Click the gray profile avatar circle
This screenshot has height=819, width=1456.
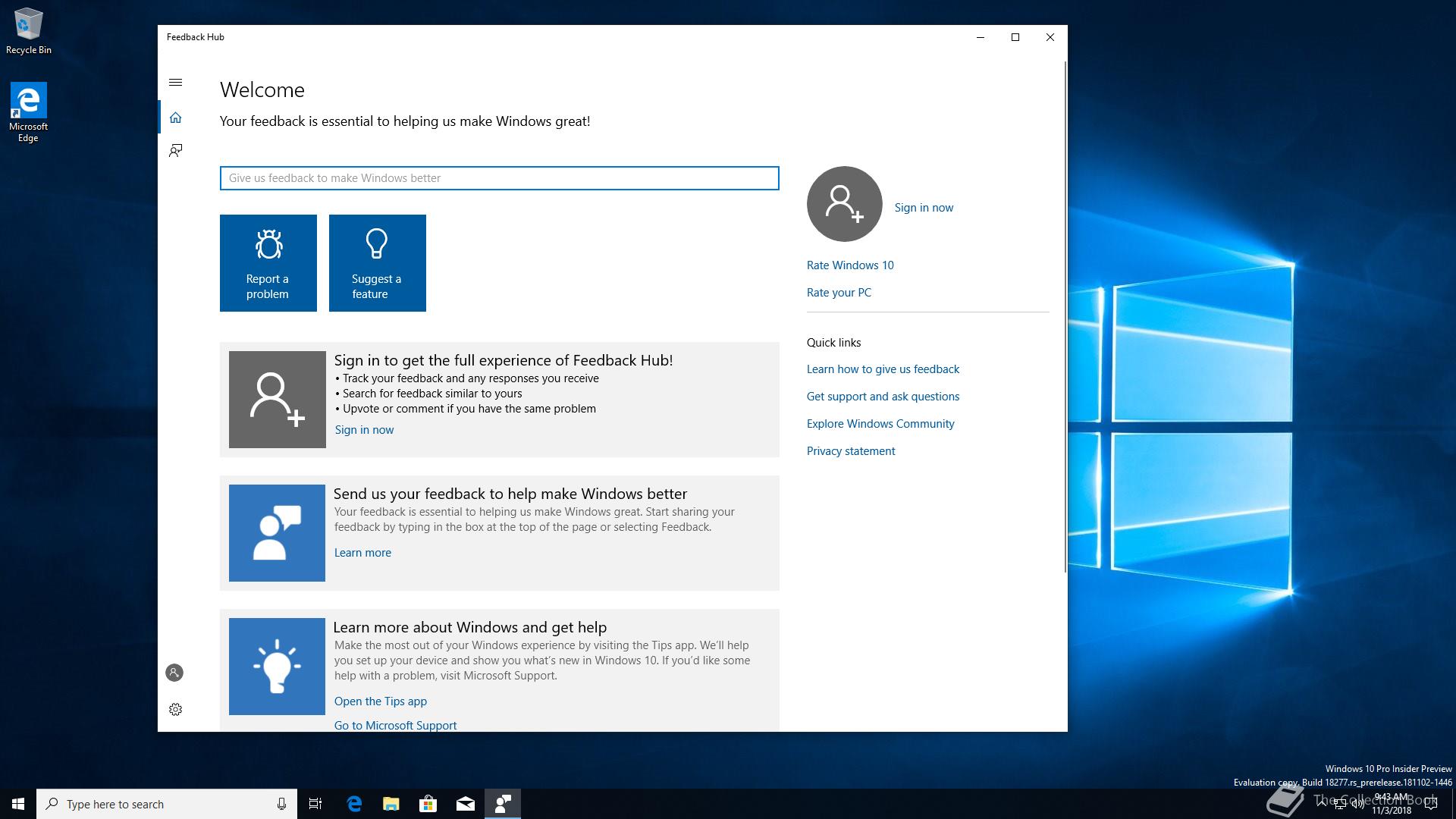click(x=845, y=204)
